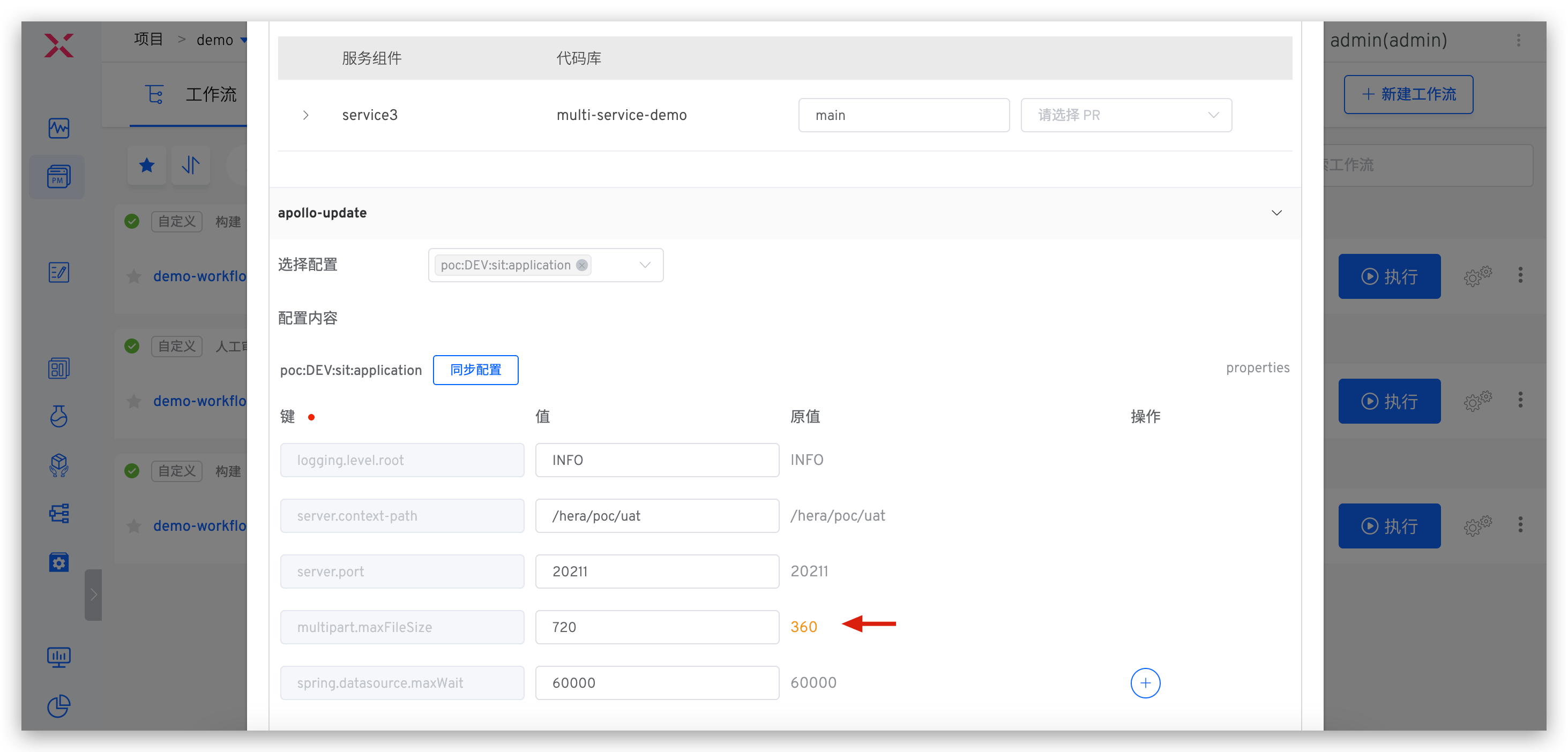Click the favorites star filter button

point(146,165)
